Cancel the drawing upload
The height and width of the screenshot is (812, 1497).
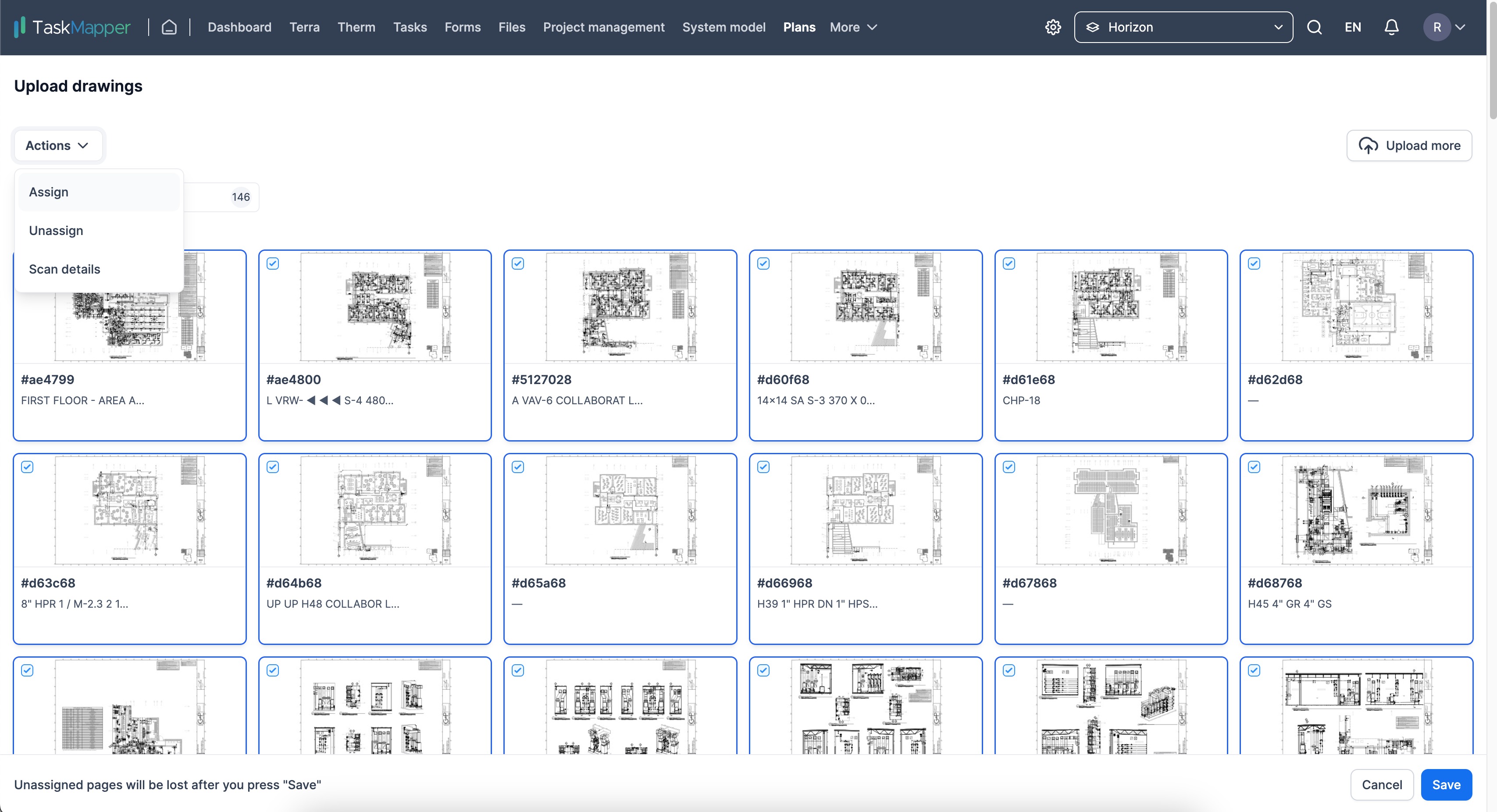point(1382,785)
